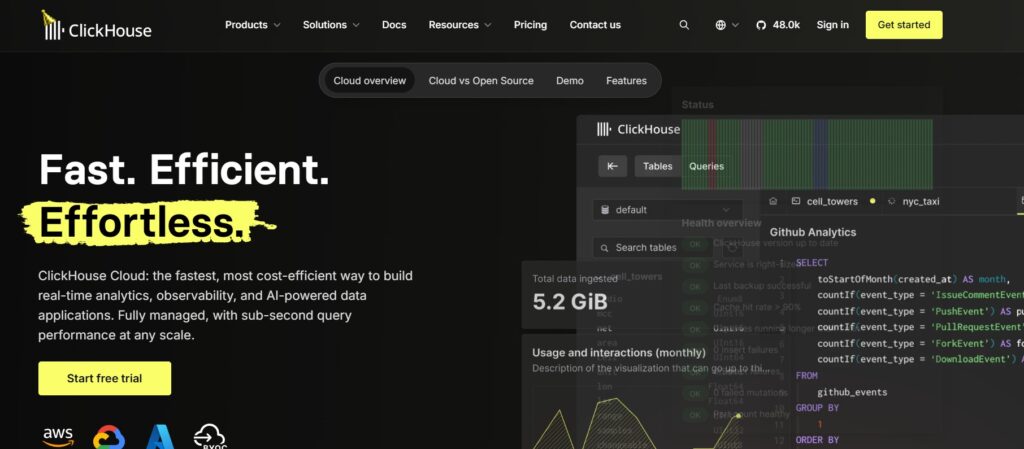Open the Docs page

click(x=394, y=25)
